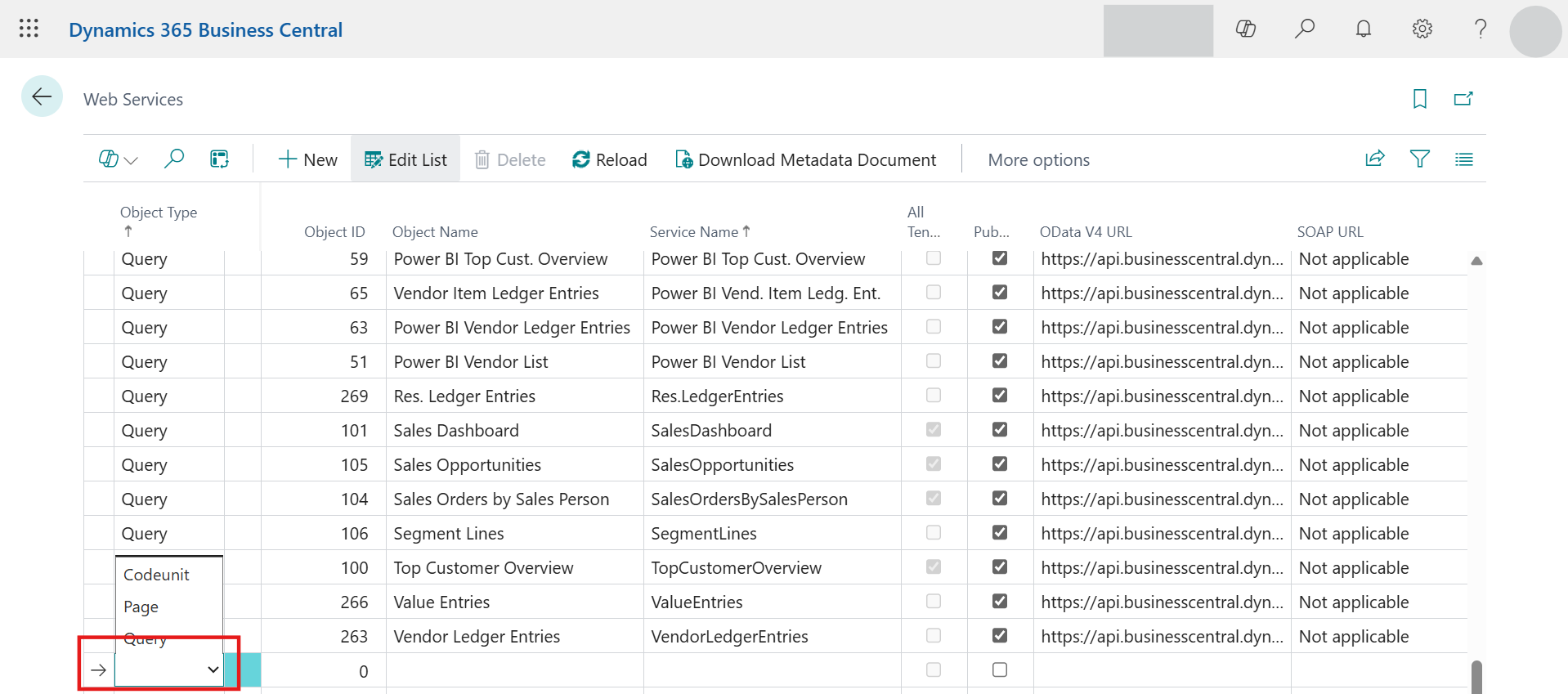Image resolution: width=1568 pixels, height=694 pixels.
Task: Toggle the filter pane funnel icon
Action: (1419, 159)
